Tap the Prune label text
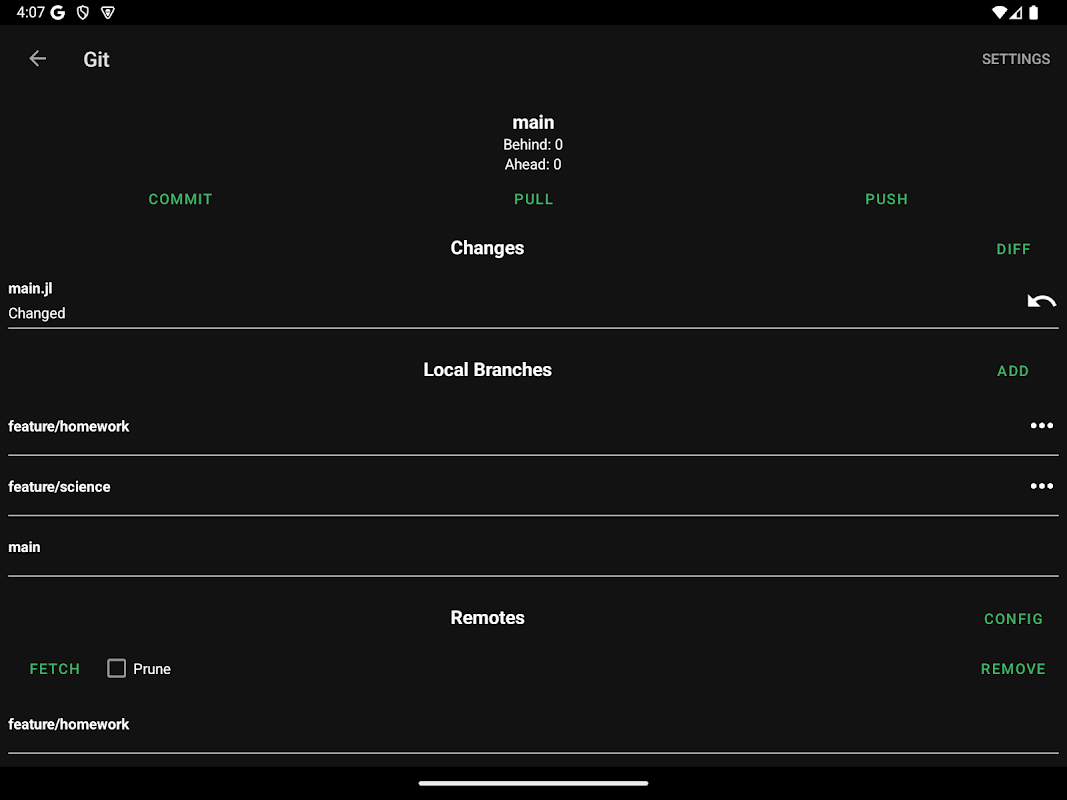 (152, 669)
